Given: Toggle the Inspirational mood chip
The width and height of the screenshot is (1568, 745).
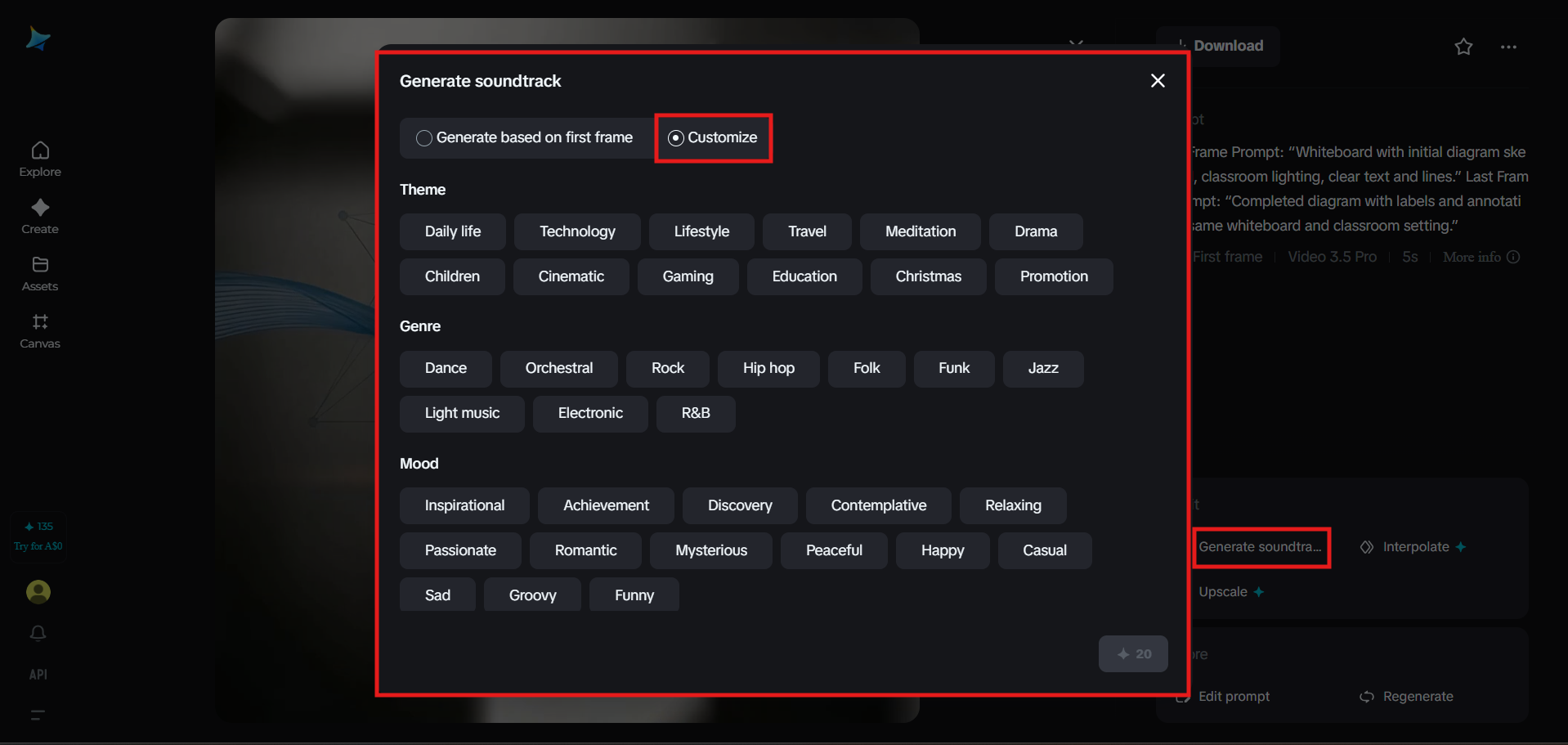Looking at the screenshot, I should 464,505.
